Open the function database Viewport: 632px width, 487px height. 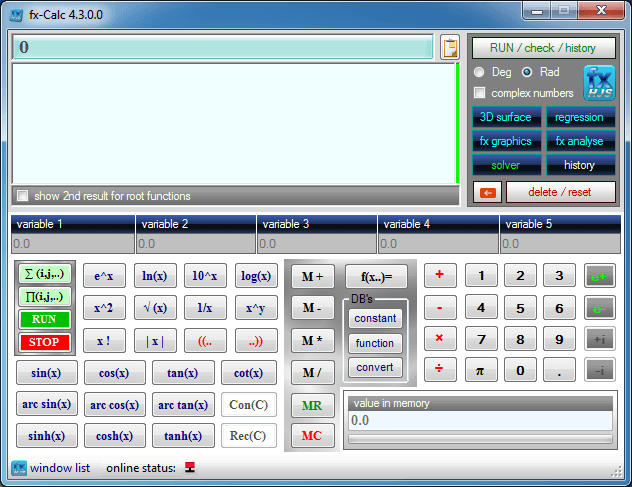(375, 343)
